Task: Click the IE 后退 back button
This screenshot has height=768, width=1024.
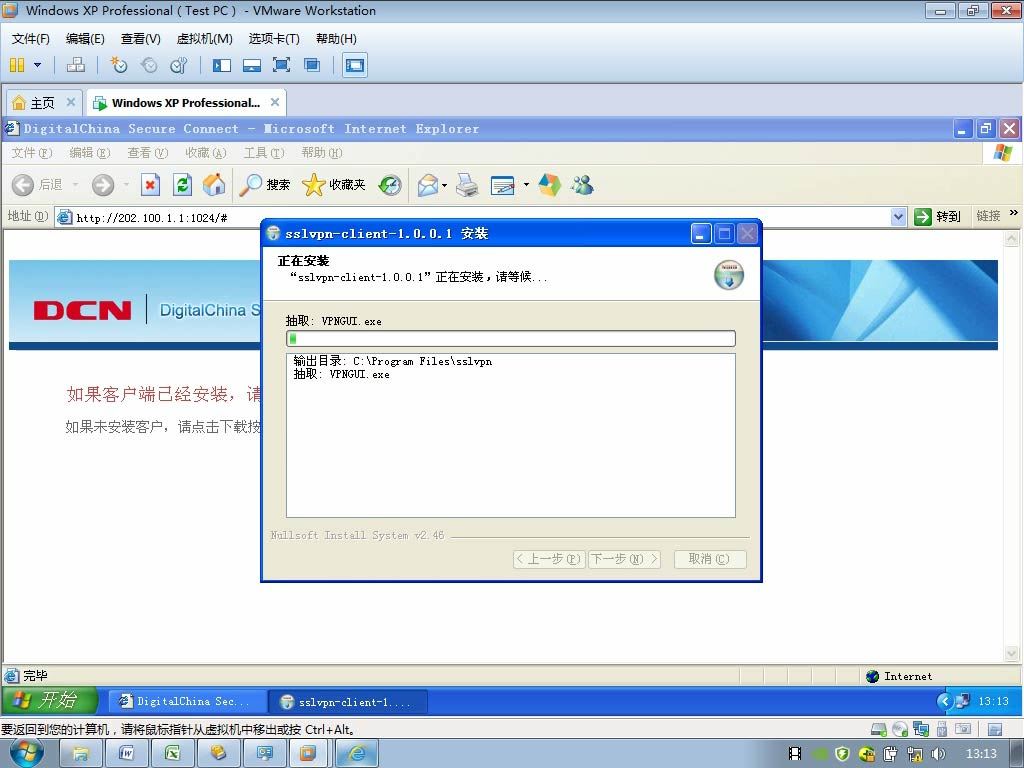Action: point(37,185)
